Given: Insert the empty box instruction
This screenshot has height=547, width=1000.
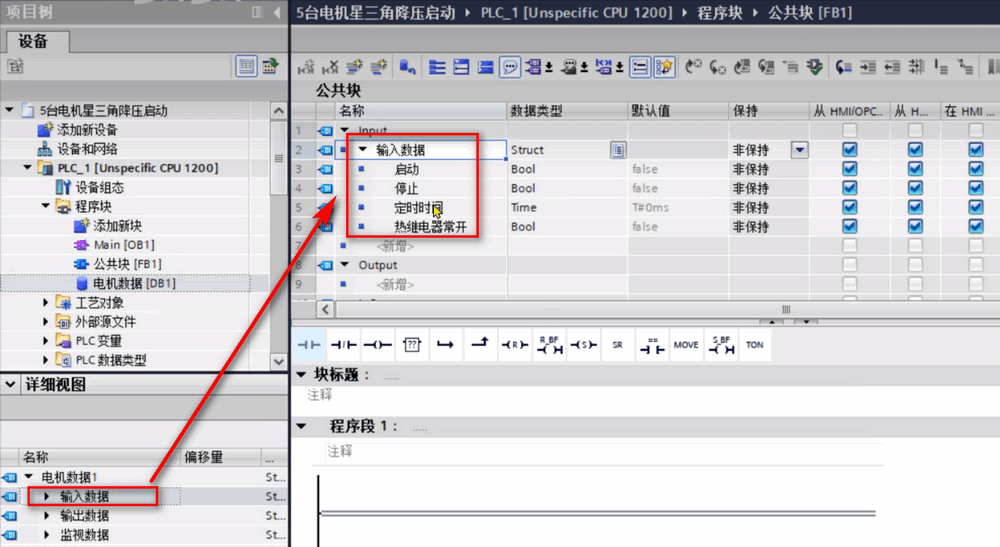Looking at the screenshot, I should [x=411, y=344].
